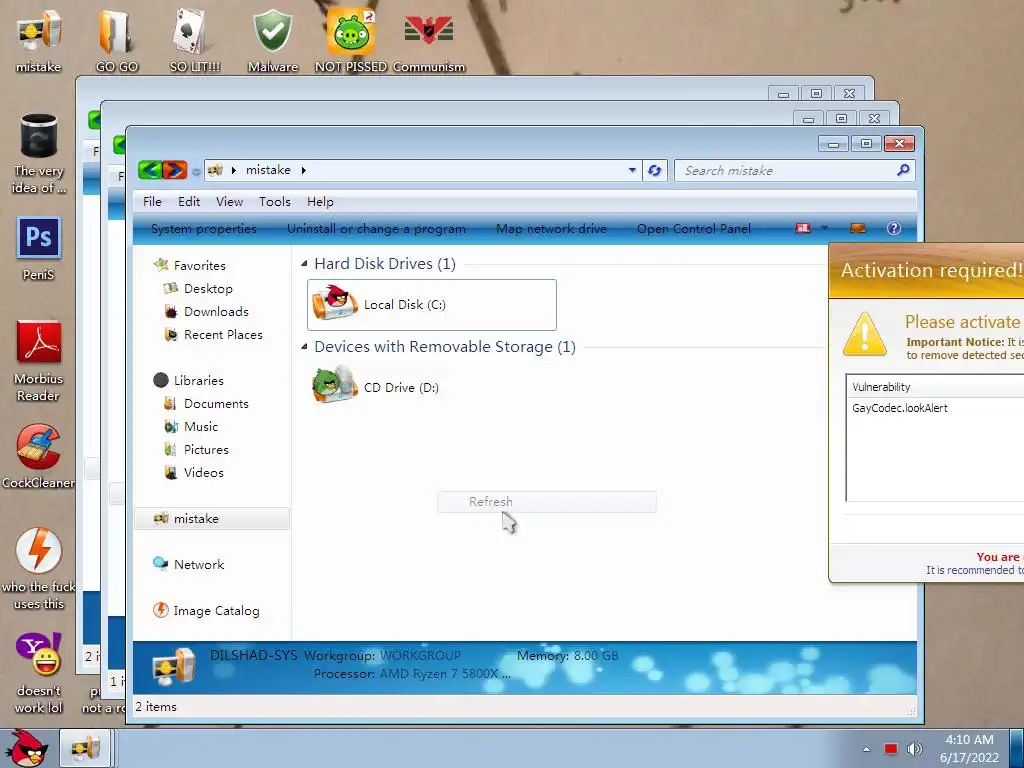Select Desktop under Favorites

click(208, 289)
